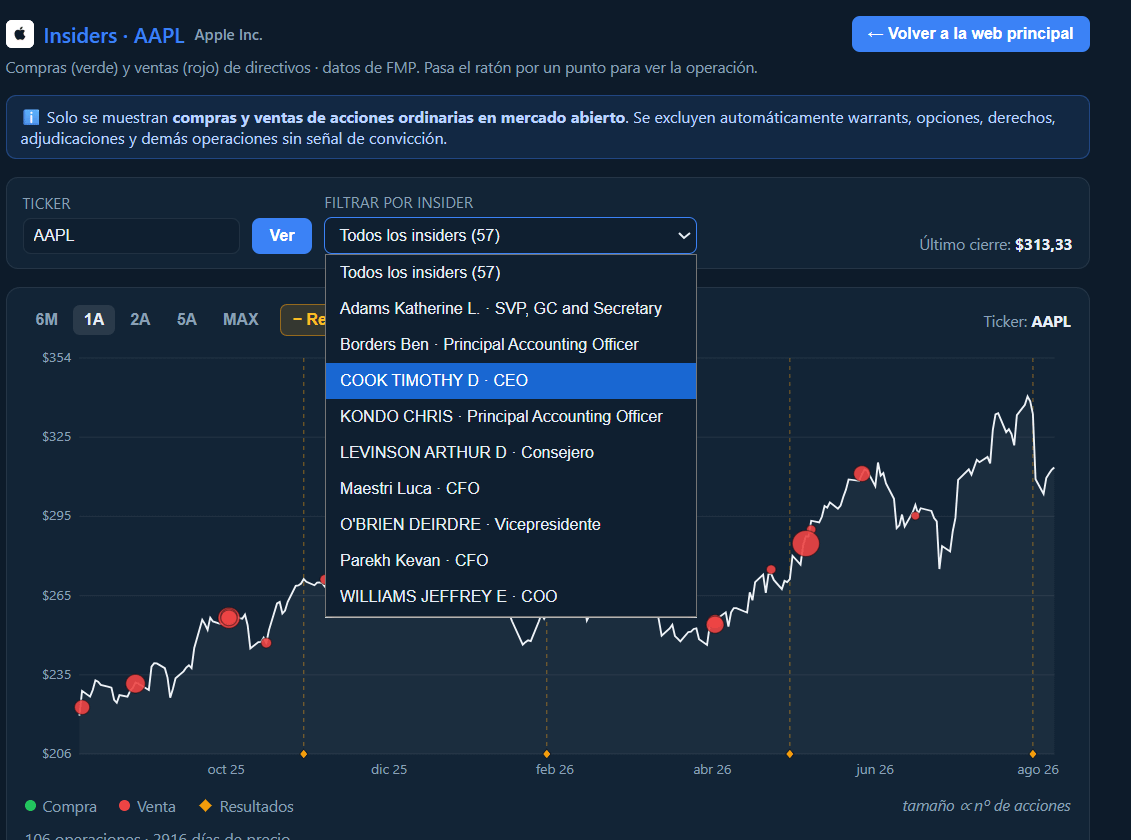Image resolution: width=1131 pixels, height=840 pixels.
Task: Click the double-ringed red sale dot near oct 25
Action: [229, 618]
